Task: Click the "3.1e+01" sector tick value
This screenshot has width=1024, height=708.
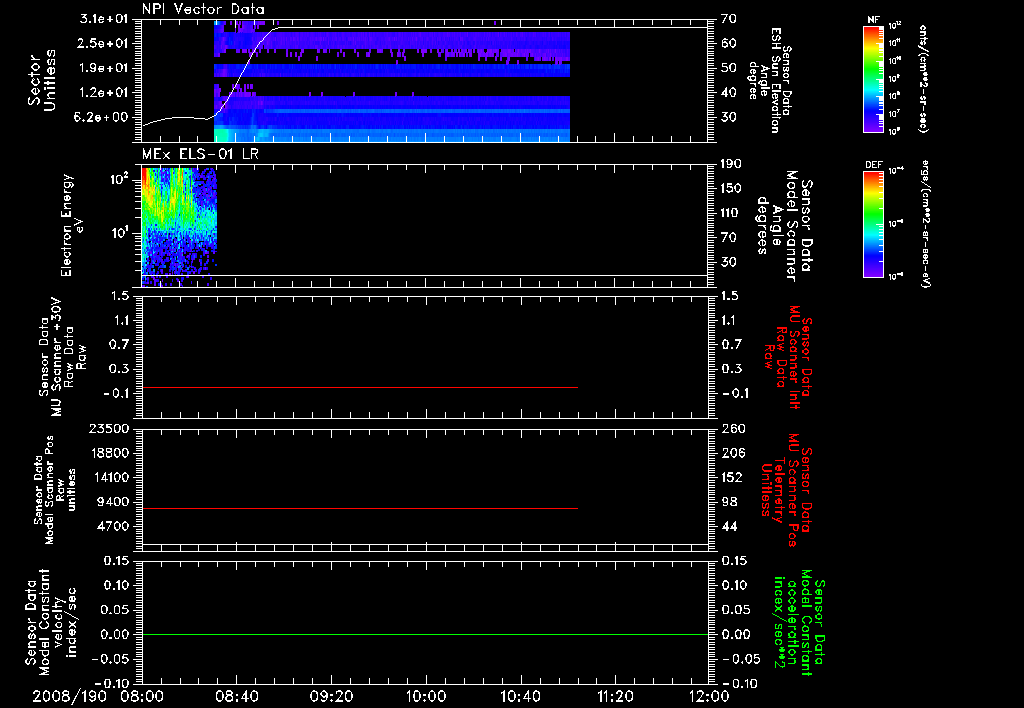Action: click(x=104, y=19)
